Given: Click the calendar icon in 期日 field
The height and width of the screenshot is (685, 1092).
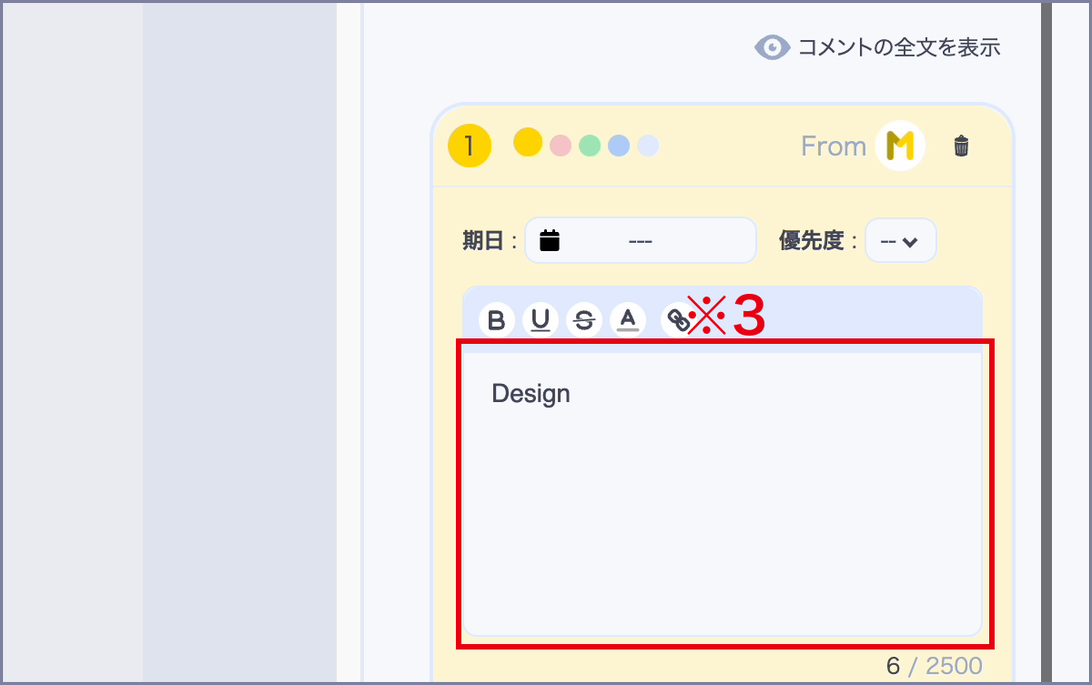Looking at the screenshot, I should click(x=549, y=240).
